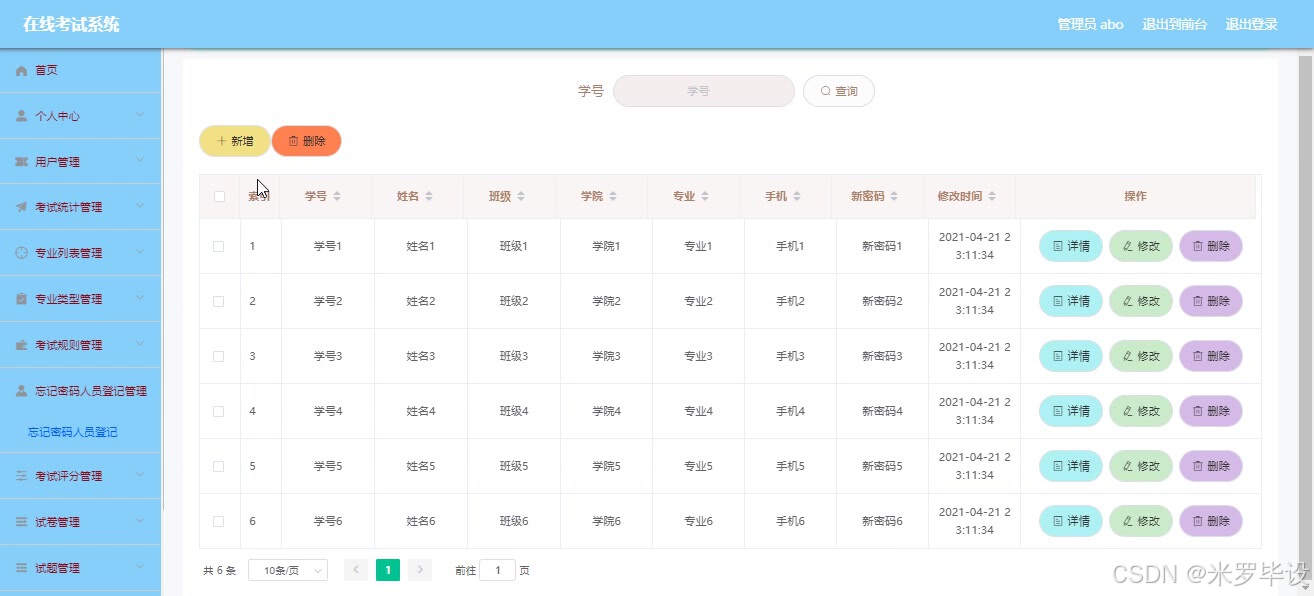Toggle the select-all checkbox in table header
The width and height of the screenshot is (1314, 596).
tap(219, 196)
